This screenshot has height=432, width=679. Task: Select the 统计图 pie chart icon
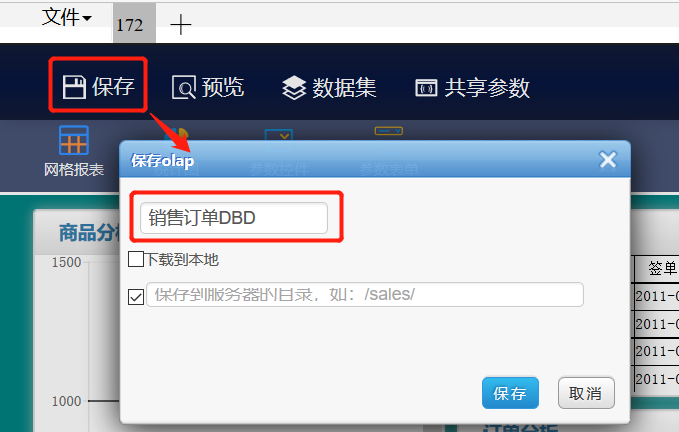(x=178, y=133)
